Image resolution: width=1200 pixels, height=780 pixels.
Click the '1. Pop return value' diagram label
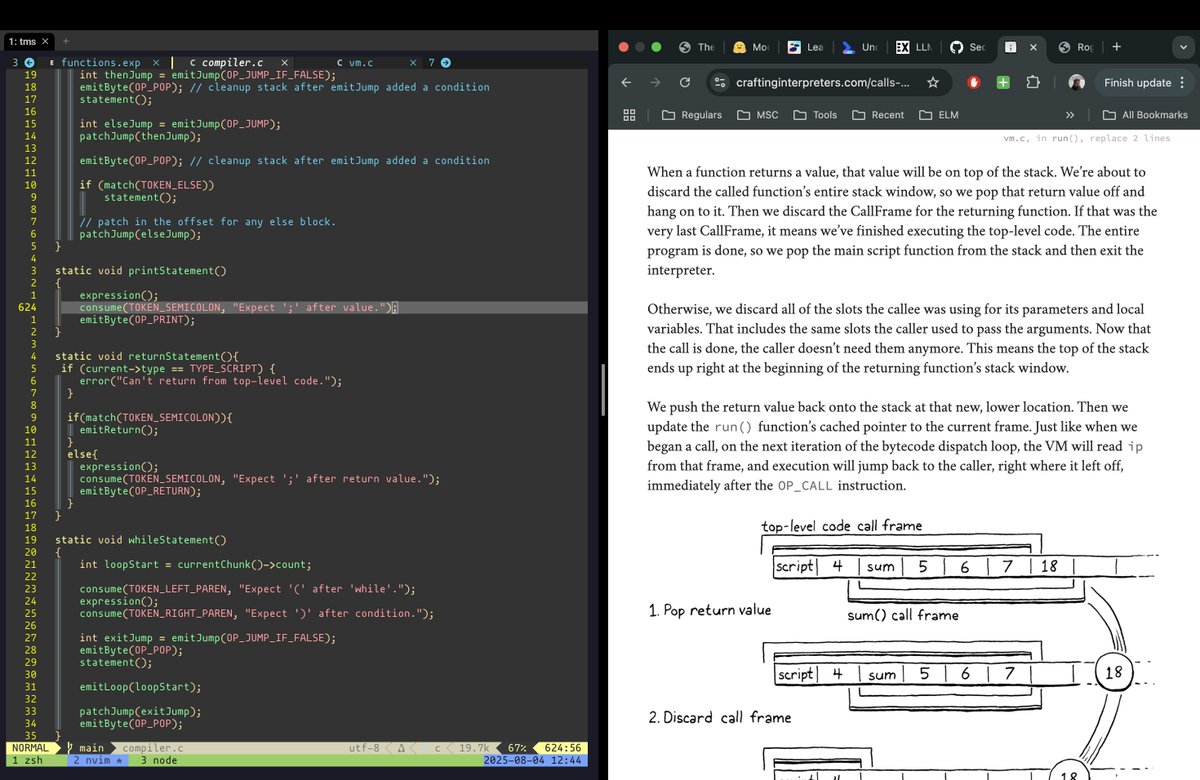click(x=710, y=609)
